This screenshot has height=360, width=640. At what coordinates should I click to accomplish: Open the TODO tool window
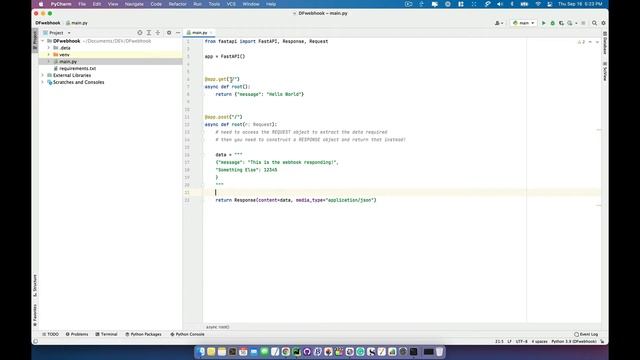tap(50, 334)
